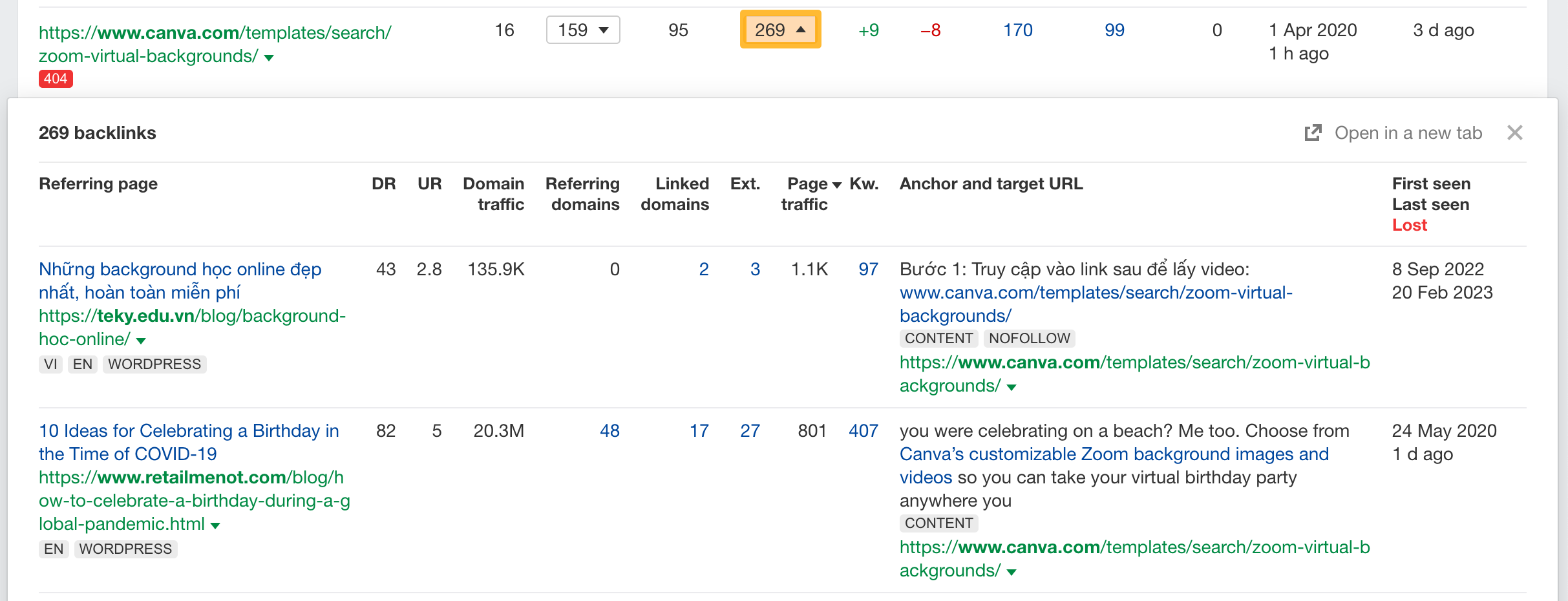Click the Ext. column header
Viewport: 1568px width, 601px height.
click(x=745, y=184)
